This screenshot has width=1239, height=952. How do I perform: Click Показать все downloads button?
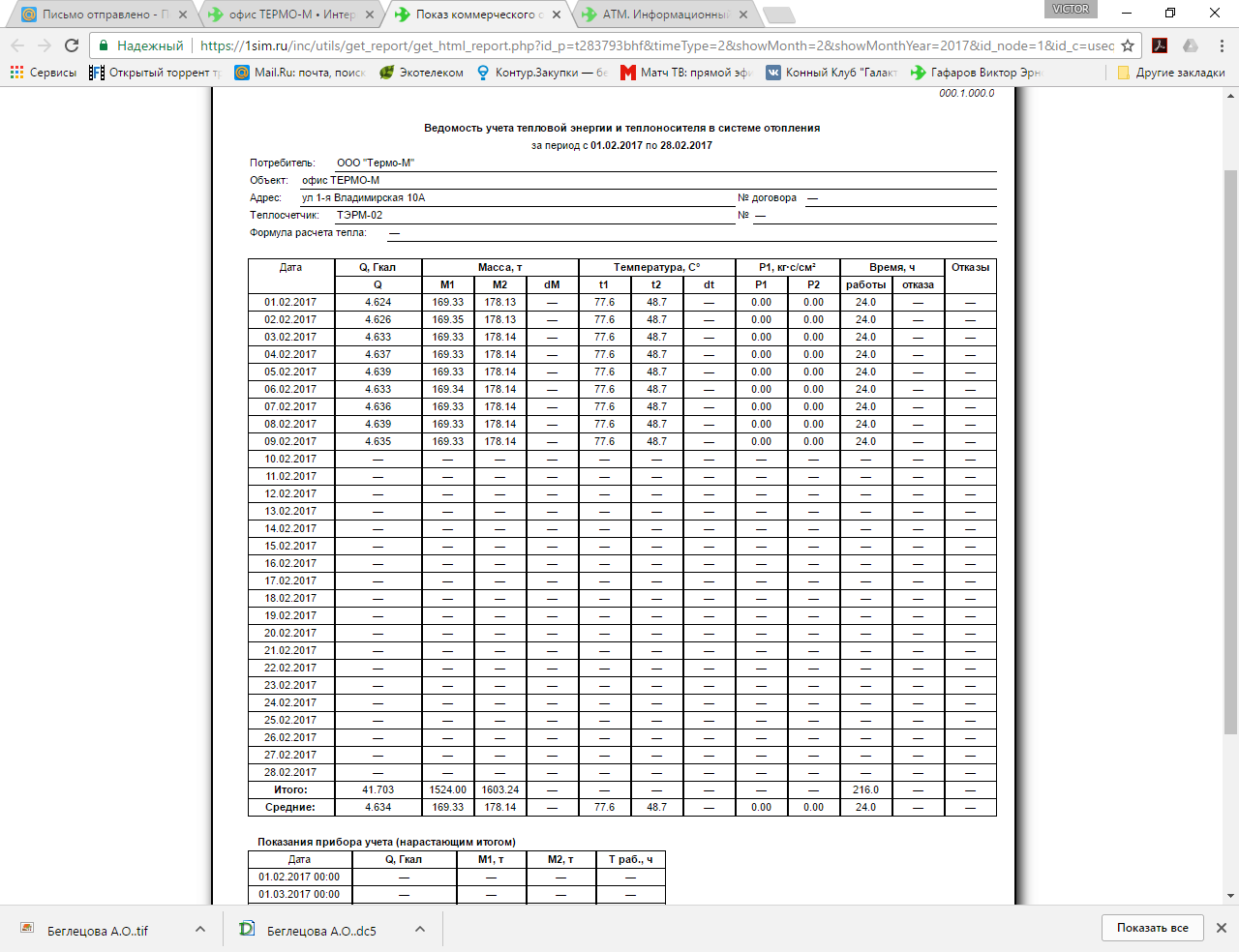[1152, 928]
